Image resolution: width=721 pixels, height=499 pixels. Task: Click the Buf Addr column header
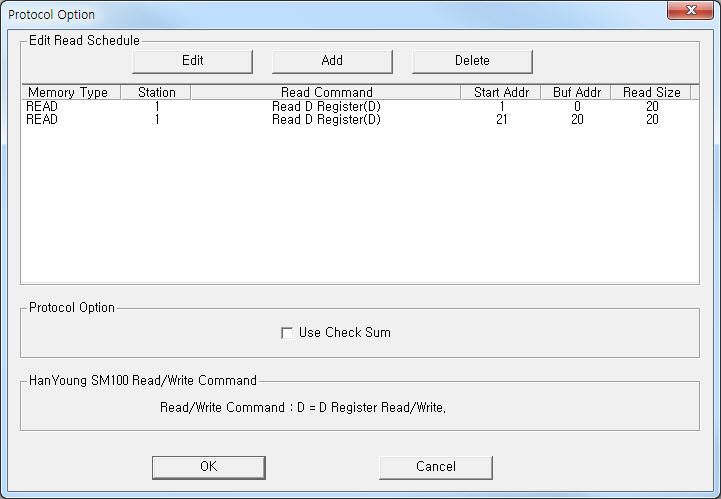click(x=576, y=92)
